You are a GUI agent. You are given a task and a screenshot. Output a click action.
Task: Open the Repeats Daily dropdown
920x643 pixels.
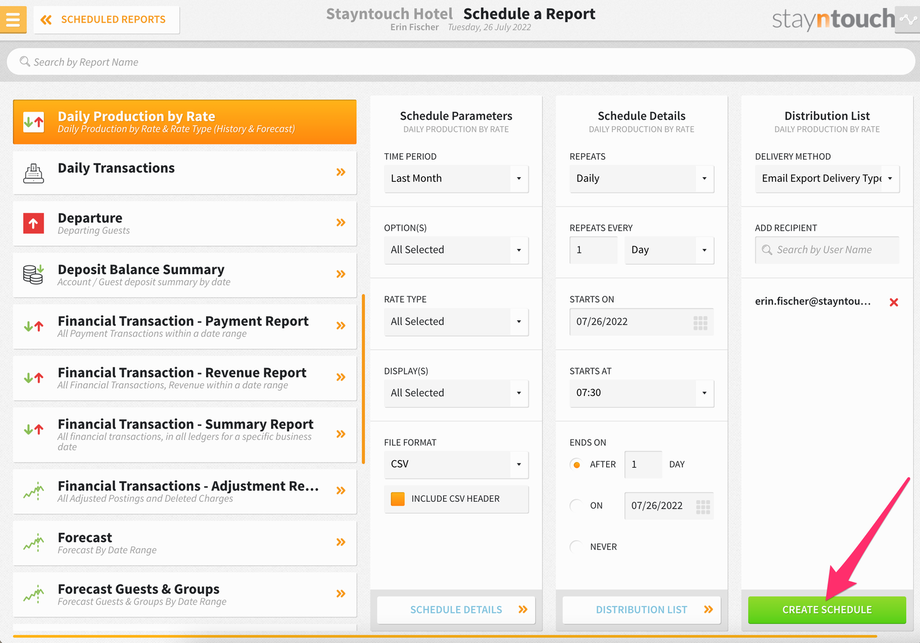(641, 178)
